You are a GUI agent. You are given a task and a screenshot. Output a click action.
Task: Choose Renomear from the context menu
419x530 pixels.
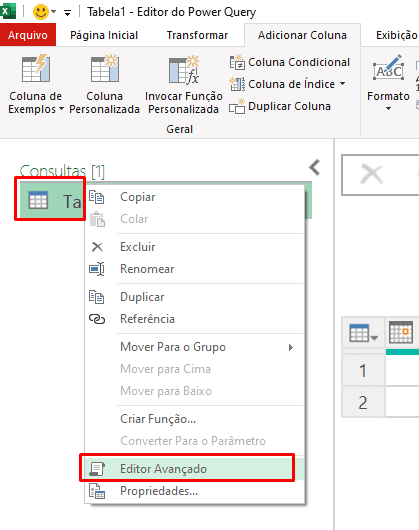pos(195,269)
